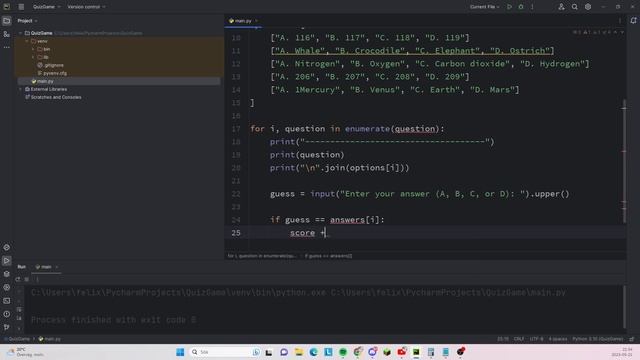Open the Problems tool window icon
Viewport: 640px width, 360px height.
7,314
